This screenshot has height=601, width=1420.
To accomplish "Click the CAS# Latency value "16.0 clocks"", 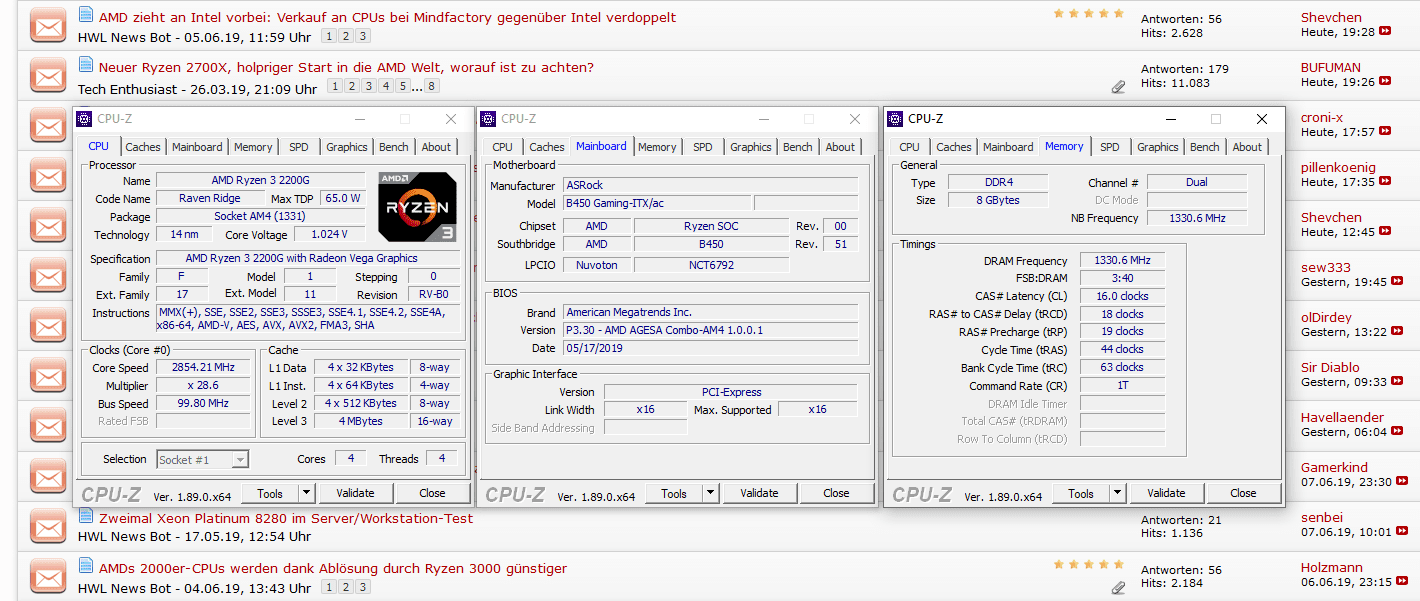I will (1122, 296).
